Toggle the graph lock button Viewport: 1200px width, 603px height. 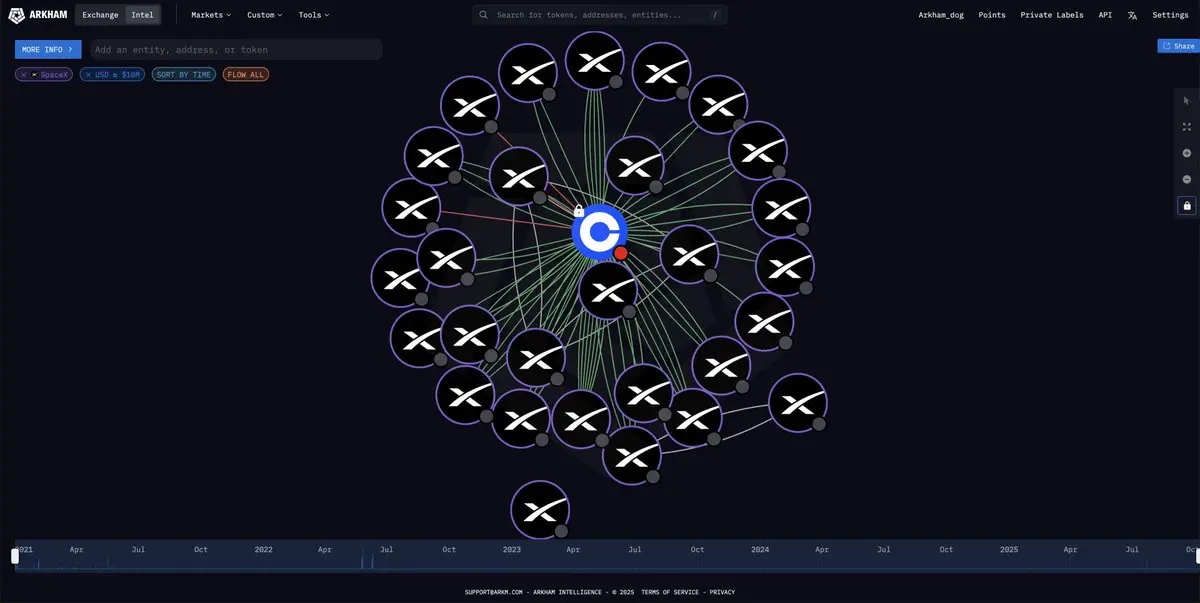click(1187, 205)
